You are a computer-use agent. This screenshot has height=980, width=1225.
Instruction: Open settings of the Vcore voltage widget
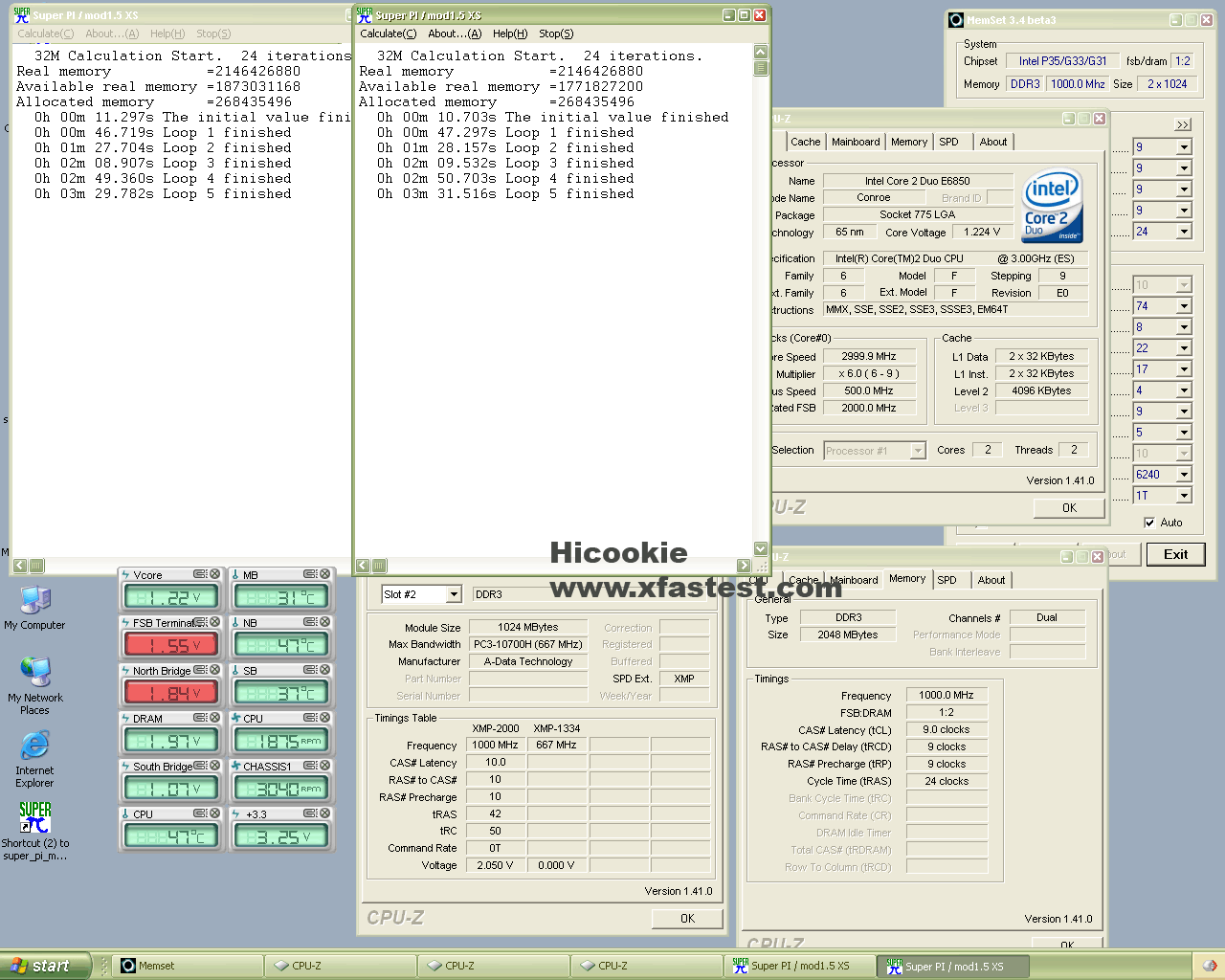click(x=200, y=574)
